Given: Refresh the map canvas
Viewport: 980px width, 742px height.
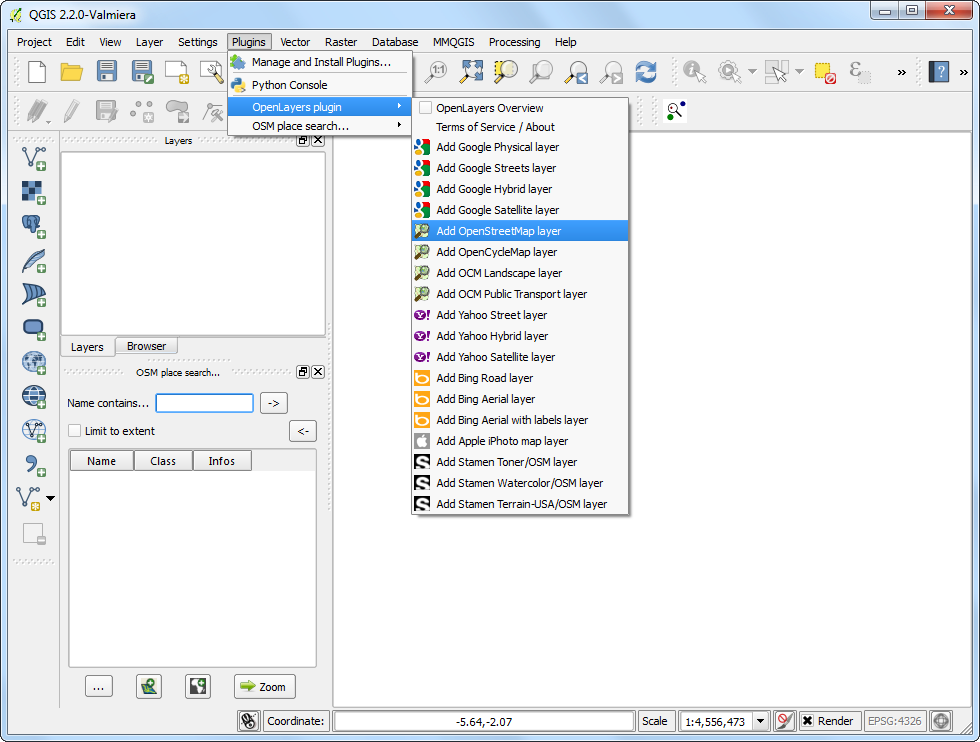Looking at the screenshot, I should (646, 71).
